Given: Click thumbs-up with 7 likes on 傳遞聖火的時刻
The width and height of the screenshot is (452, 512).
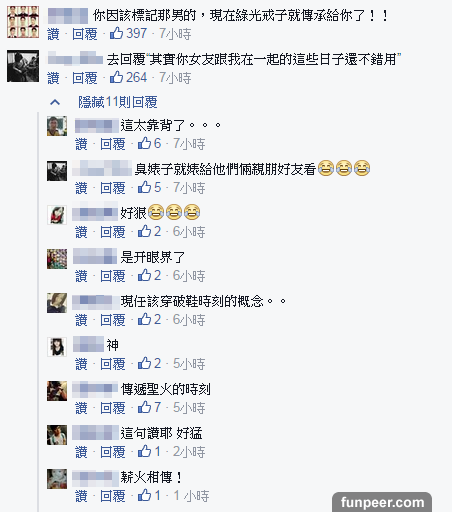Looking at the screenshot, I should tap(145, 407).
